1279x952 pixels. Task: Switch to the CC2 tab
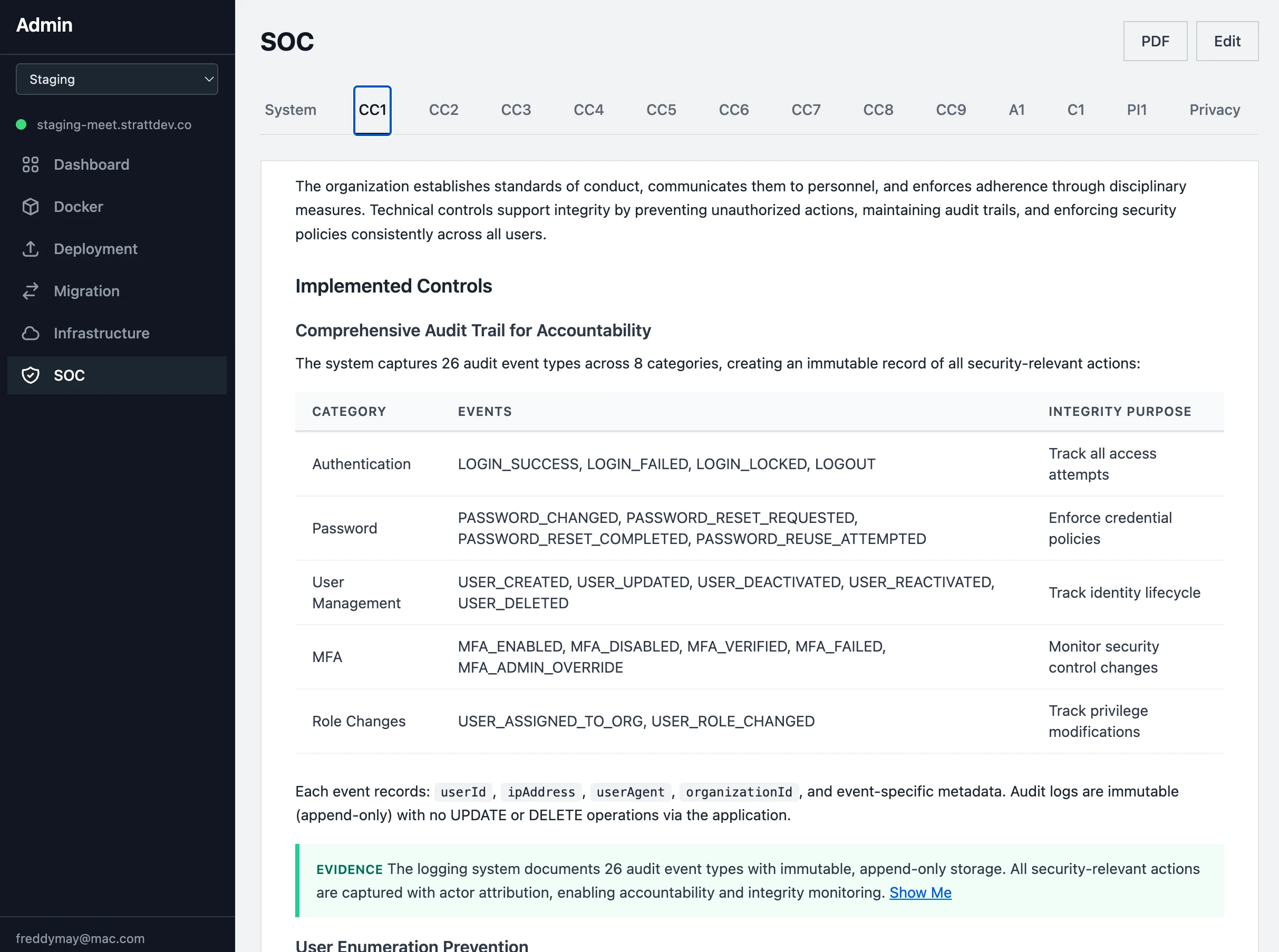click(x=443, y=110)
